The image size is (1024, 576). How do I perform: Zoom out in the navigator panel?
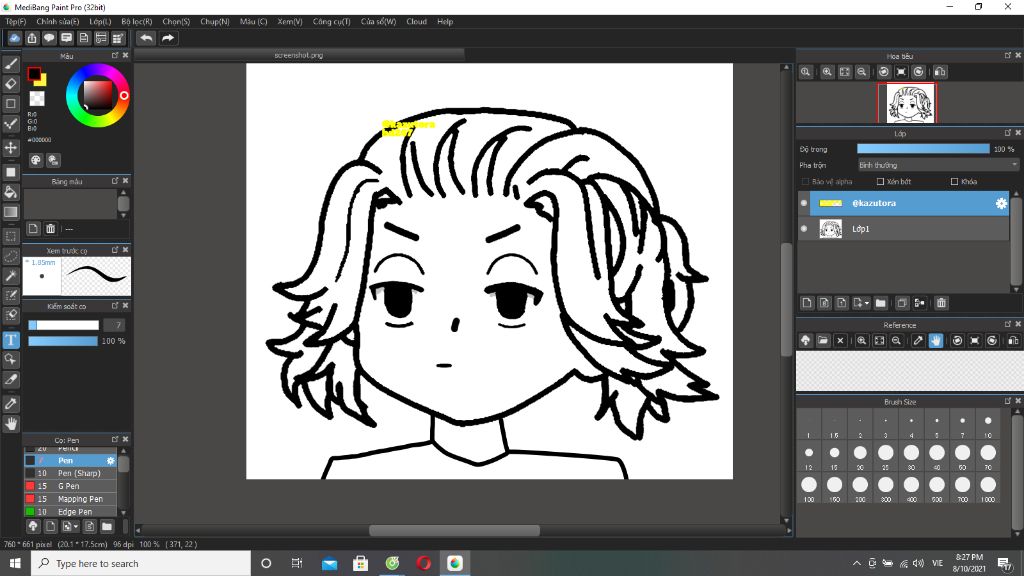(x=862, y=72)
